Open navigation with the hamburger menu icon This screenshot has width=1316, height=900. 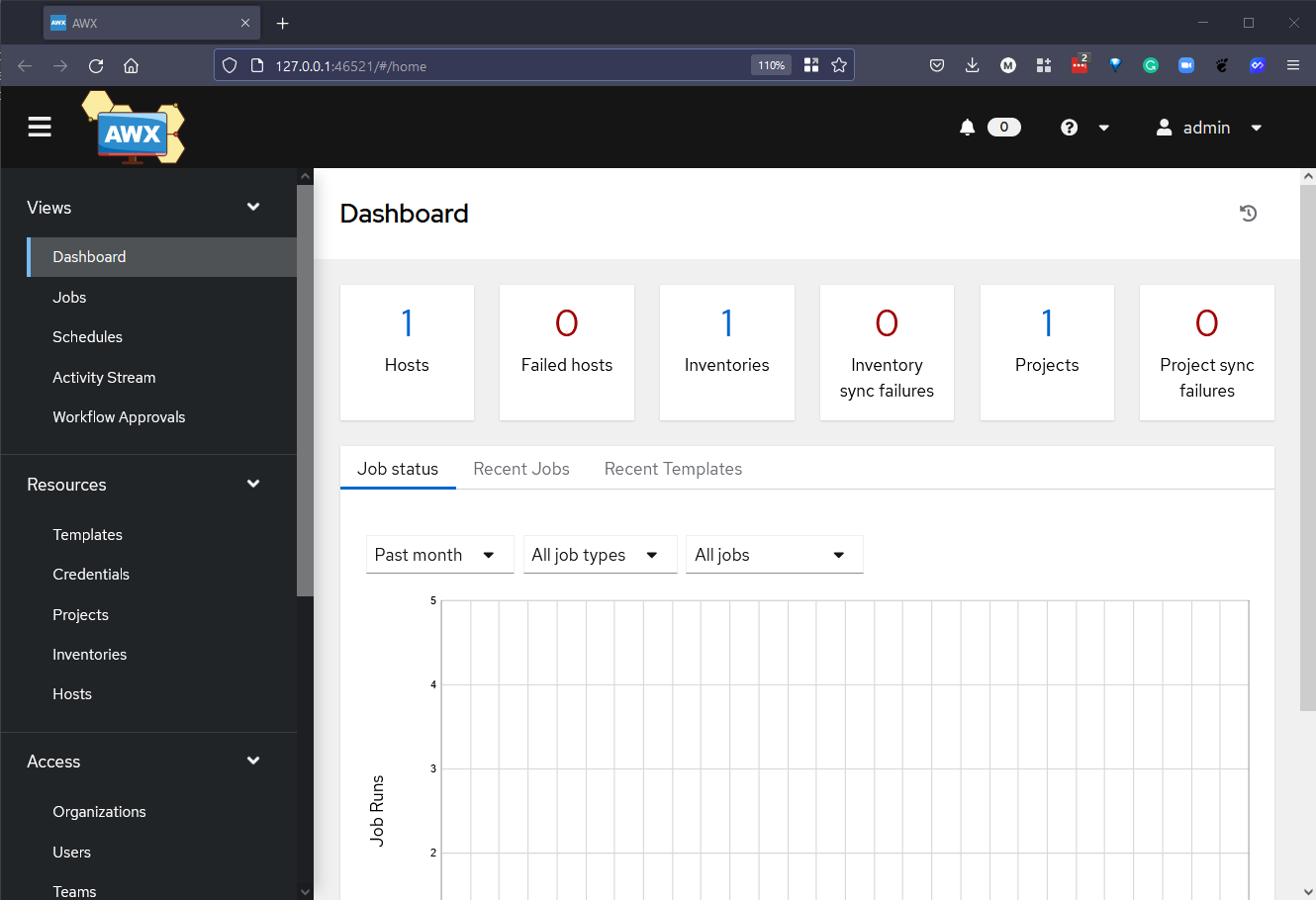point(39,127)
